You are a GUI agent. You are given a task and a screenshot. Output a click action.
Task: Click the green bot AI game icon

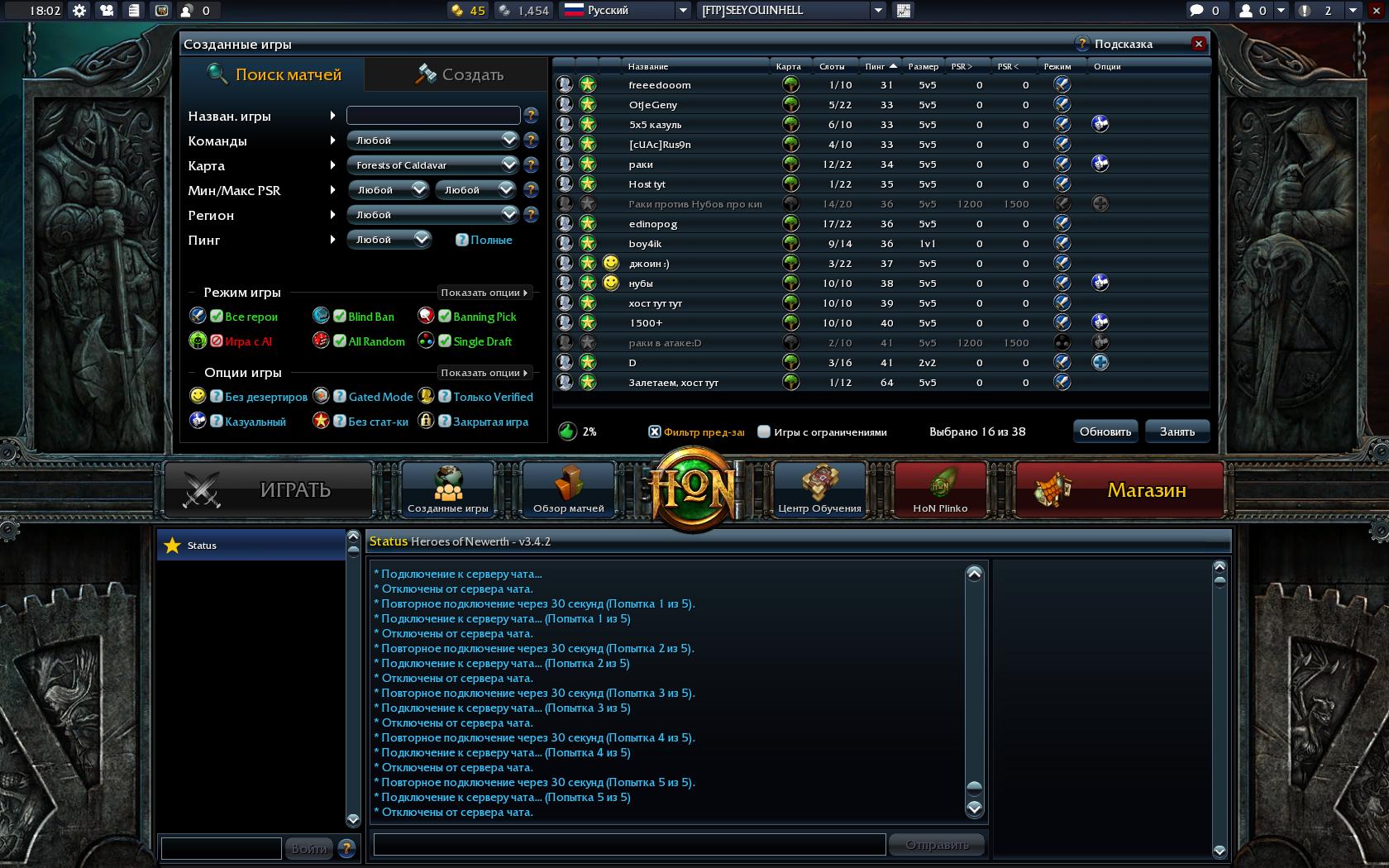[x=198, y=341]
